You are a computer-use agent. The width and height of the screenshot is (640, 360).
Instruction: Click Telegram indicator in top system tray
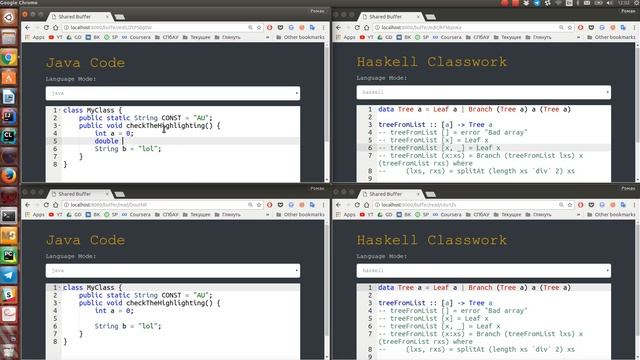click(537, 3)
